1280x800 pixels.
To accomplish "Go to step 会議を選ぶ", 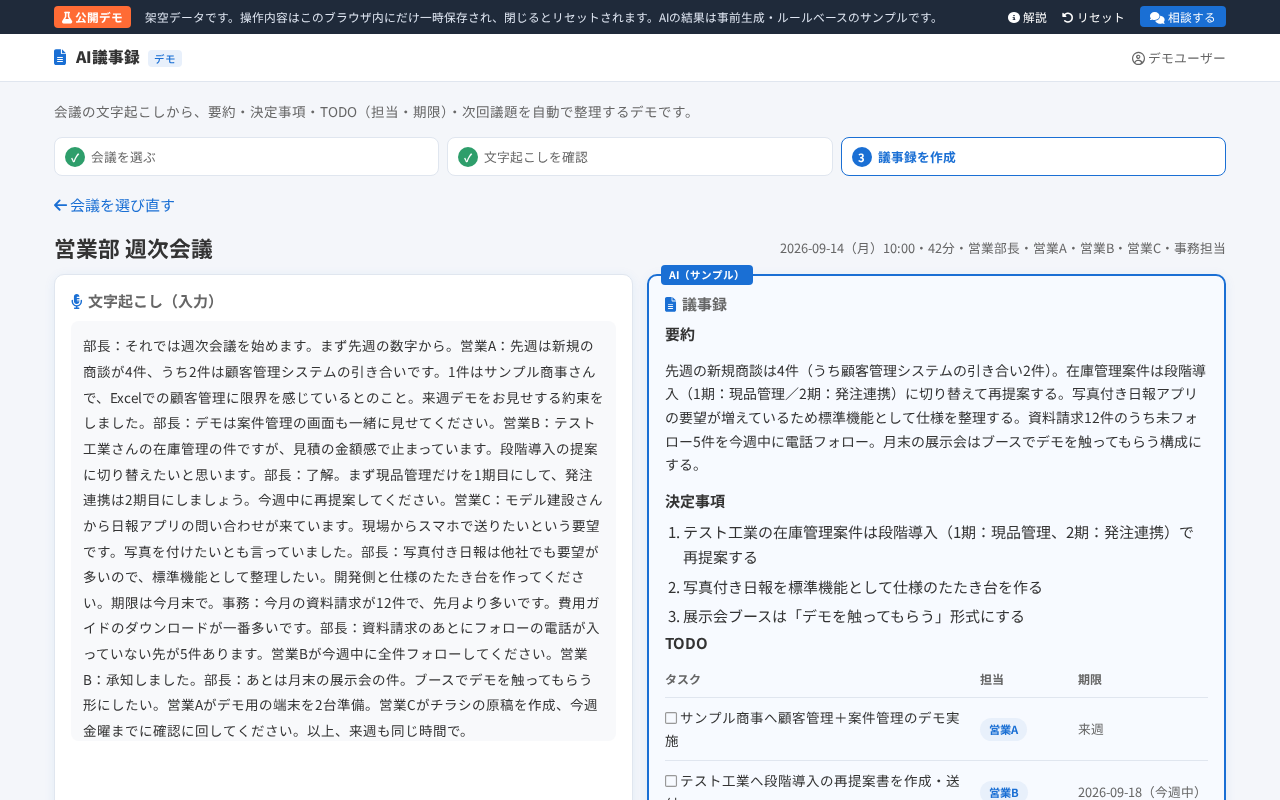I will point(246,157).
